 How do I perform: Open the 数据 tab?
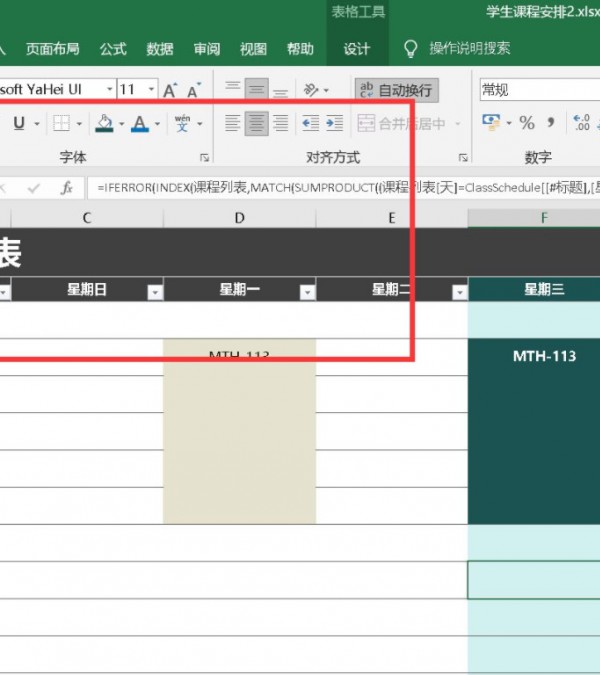click(x=160, y=49)
